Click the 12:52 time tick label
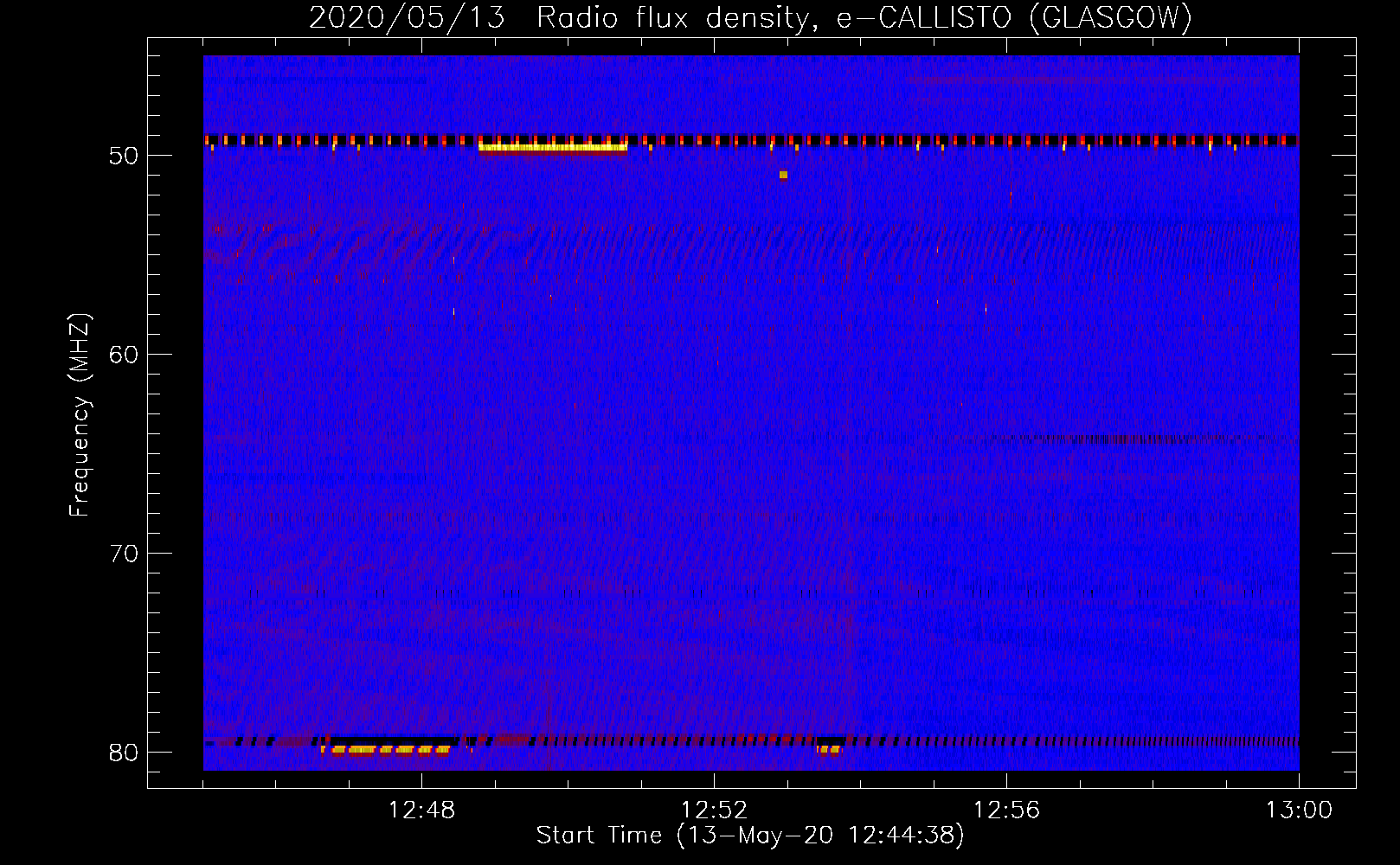This screenshot has height=865, width=1400. tap(714, 811)
